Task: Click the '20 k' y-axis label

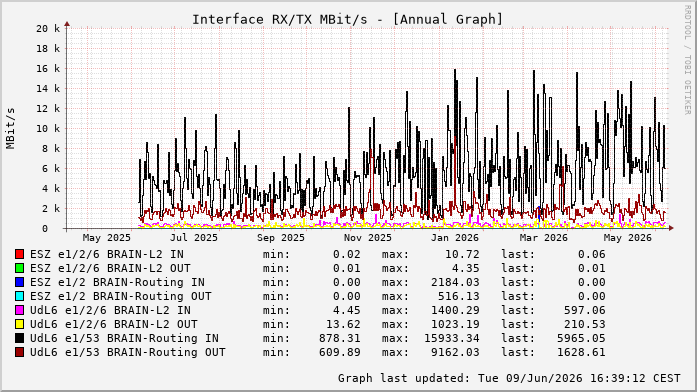Action: (x=48, y=28)
